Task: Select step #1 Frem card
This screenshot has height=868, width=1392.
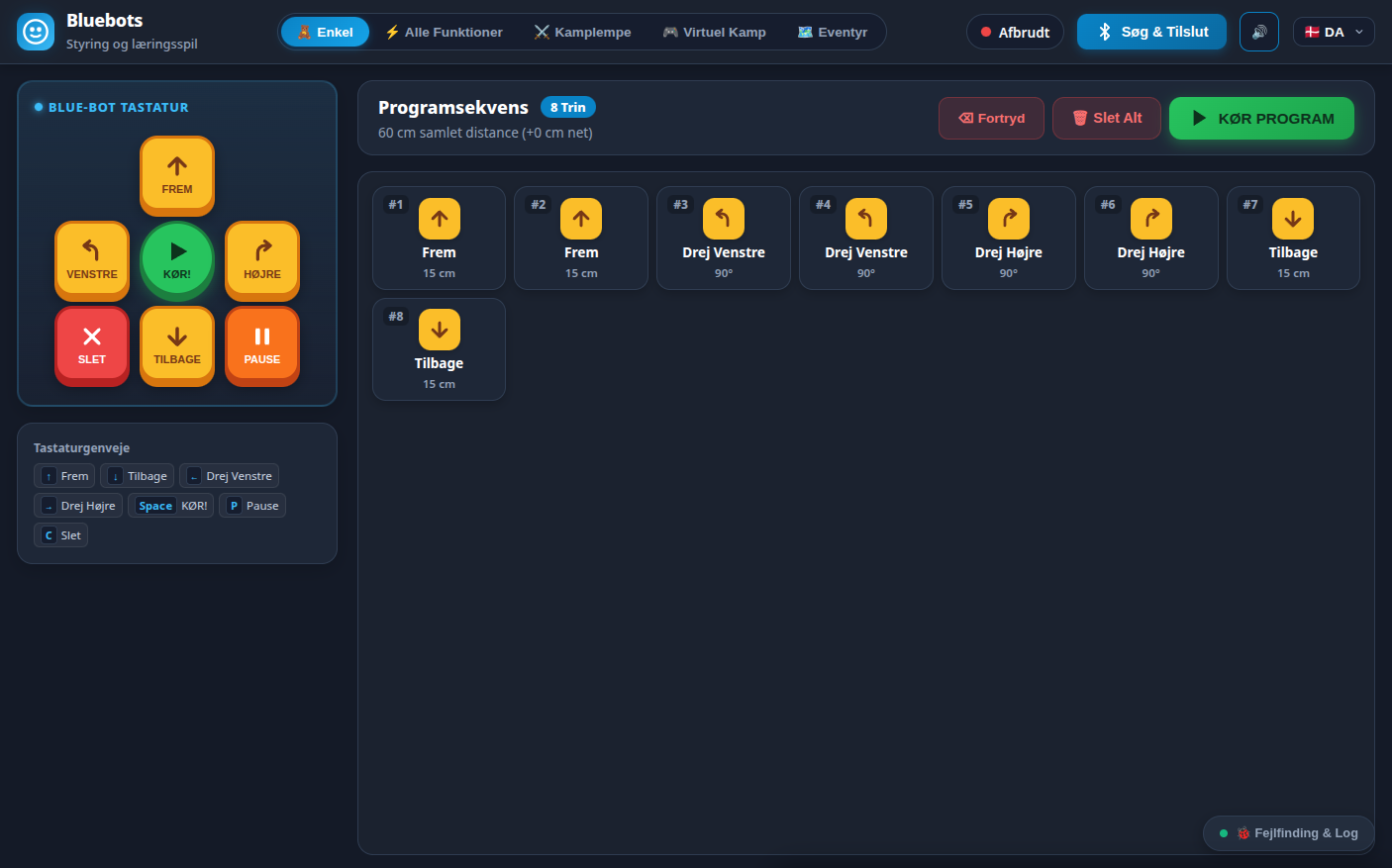Action: (x=439, y=238)
